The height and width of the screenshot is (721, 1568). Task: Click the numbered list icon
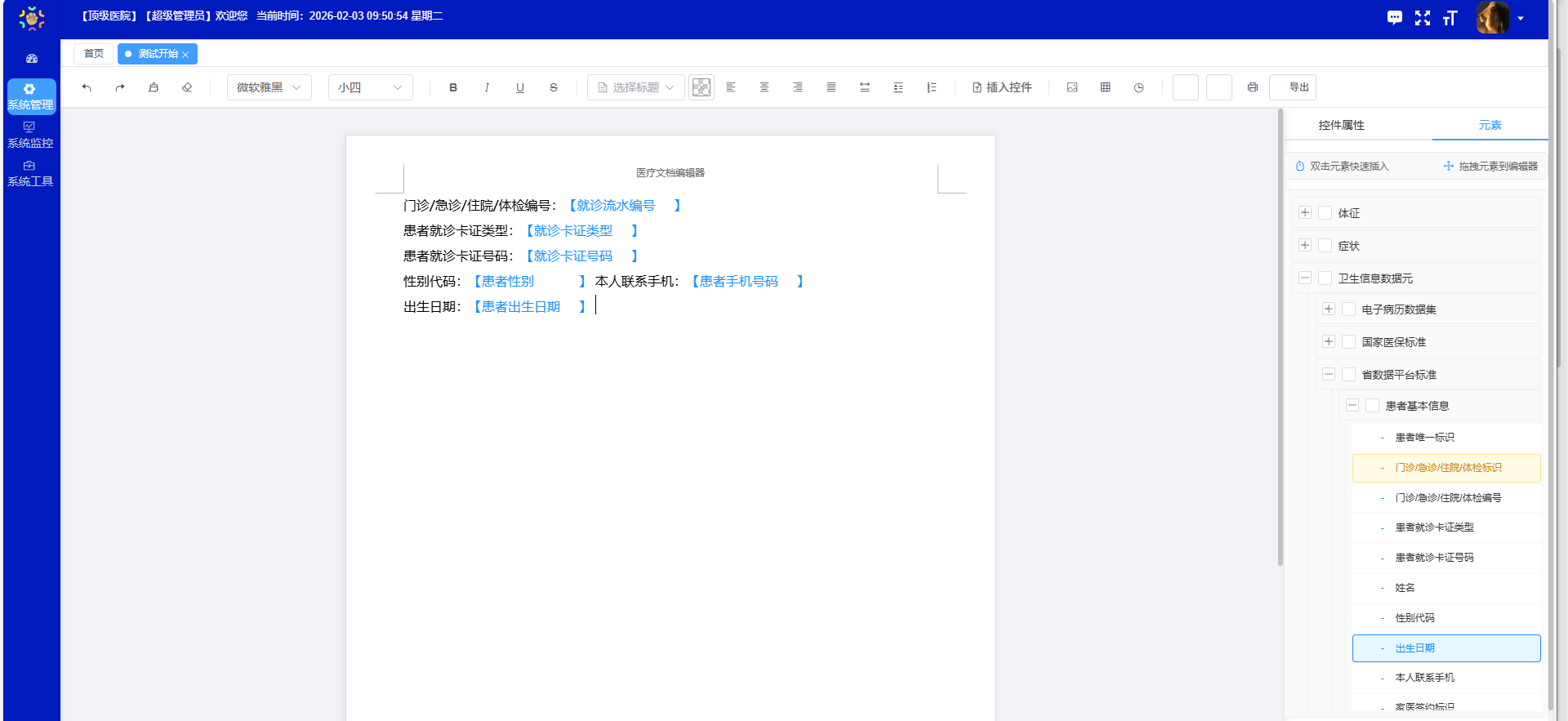pos(932,87)
